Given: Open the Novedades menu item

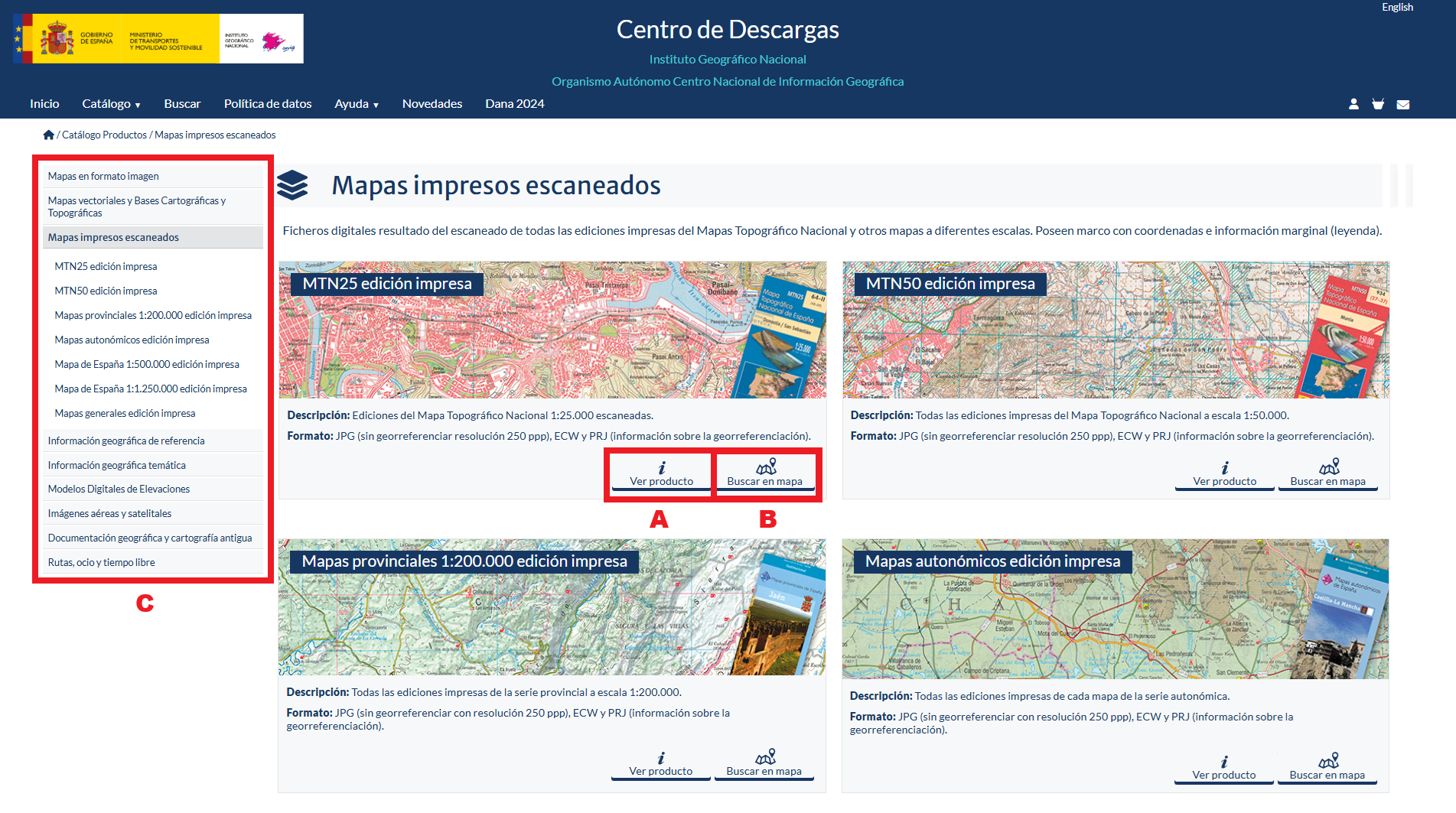Looking at the screenshot, I should tap(432, 104).
